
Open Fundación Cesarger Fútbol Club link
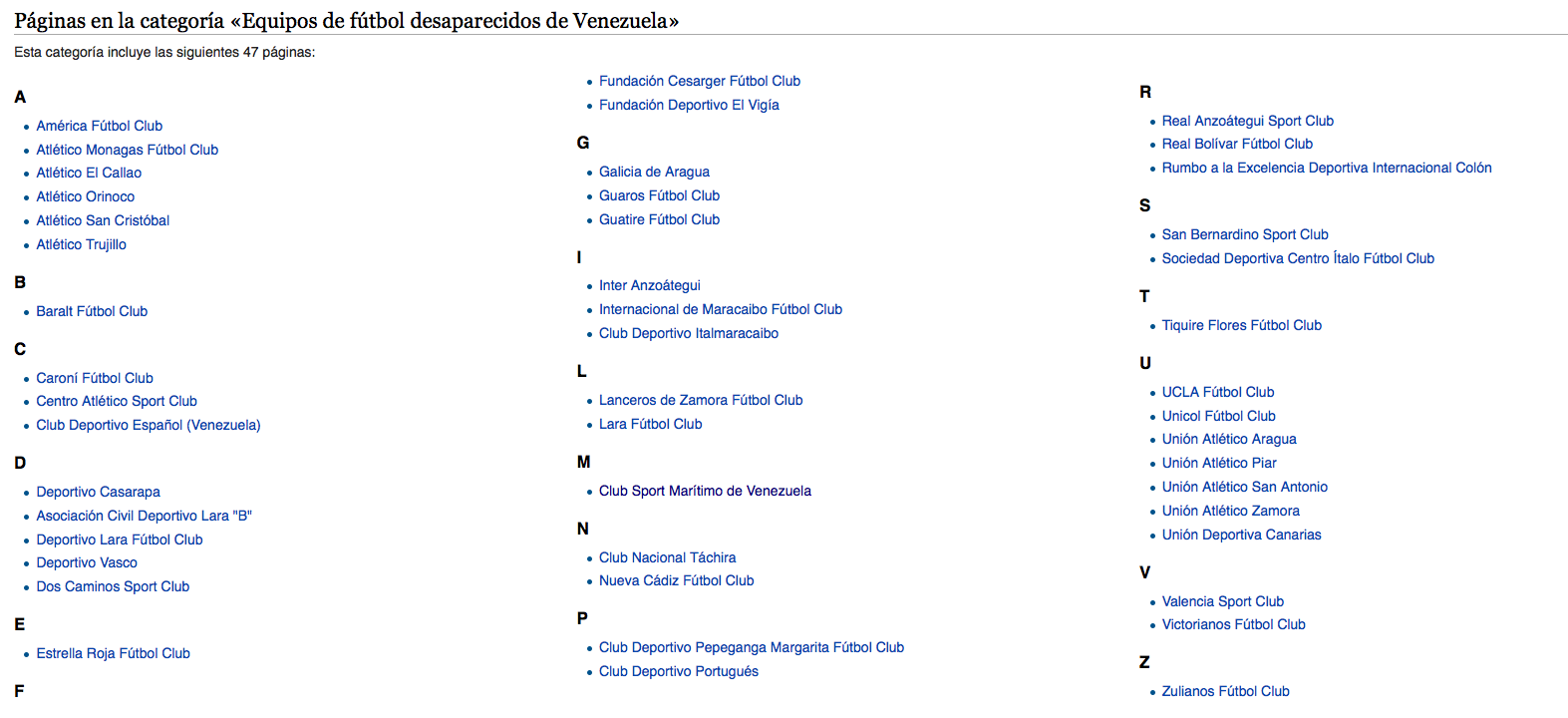700,81
